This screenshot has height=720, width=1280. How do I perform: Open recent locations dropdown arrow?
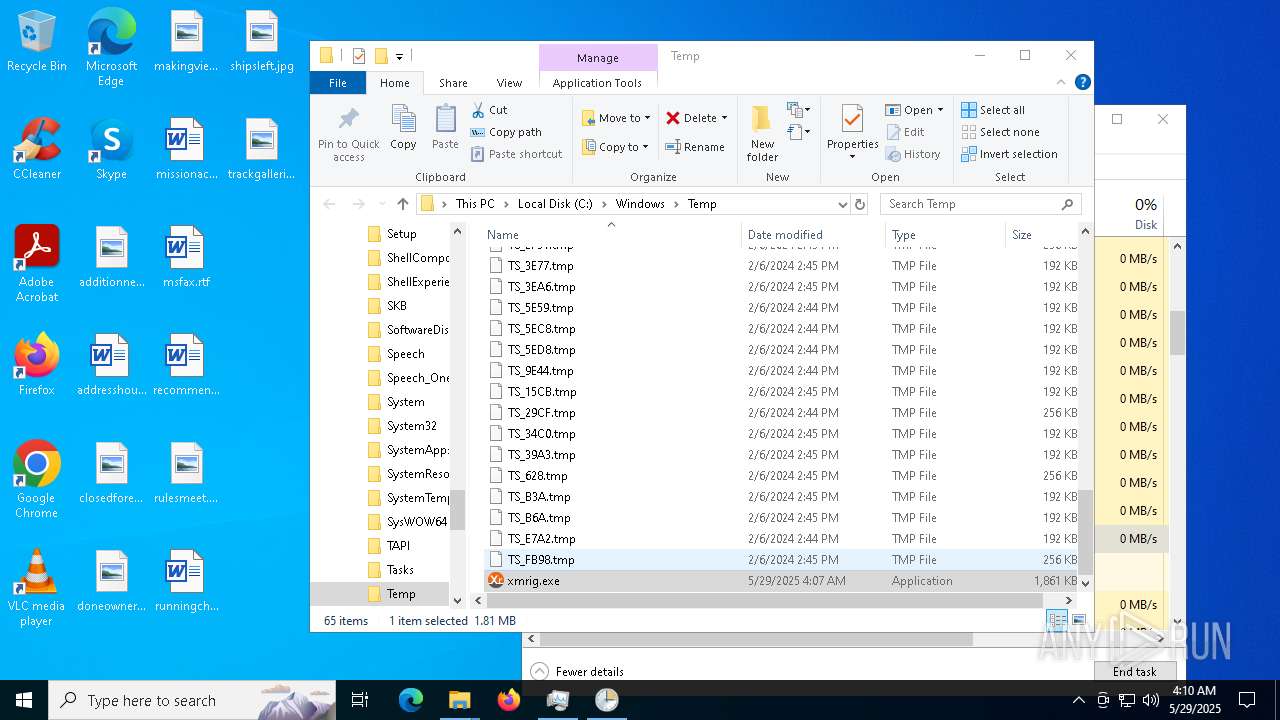381,204
